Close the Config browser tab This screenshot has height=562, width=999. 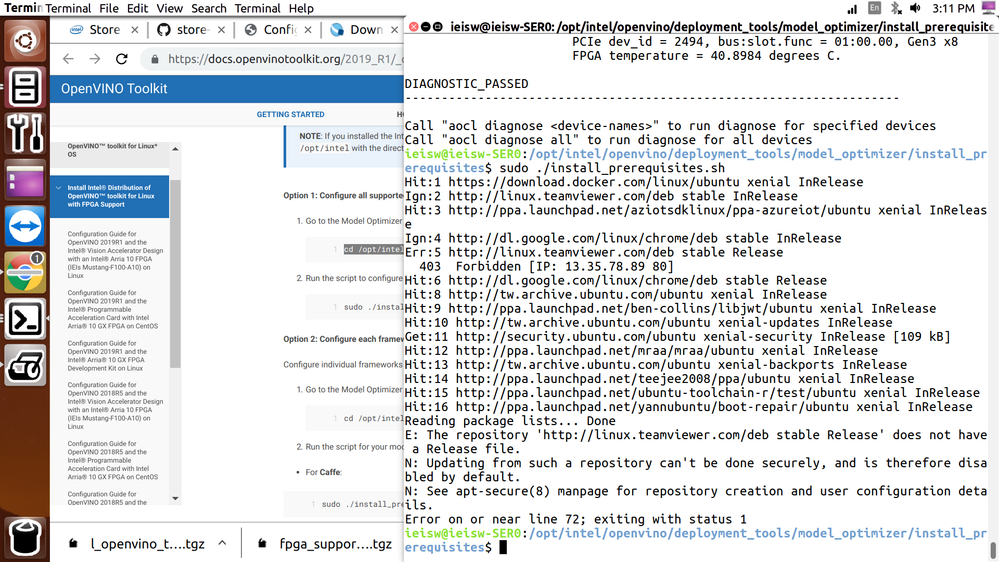point(308,30)
